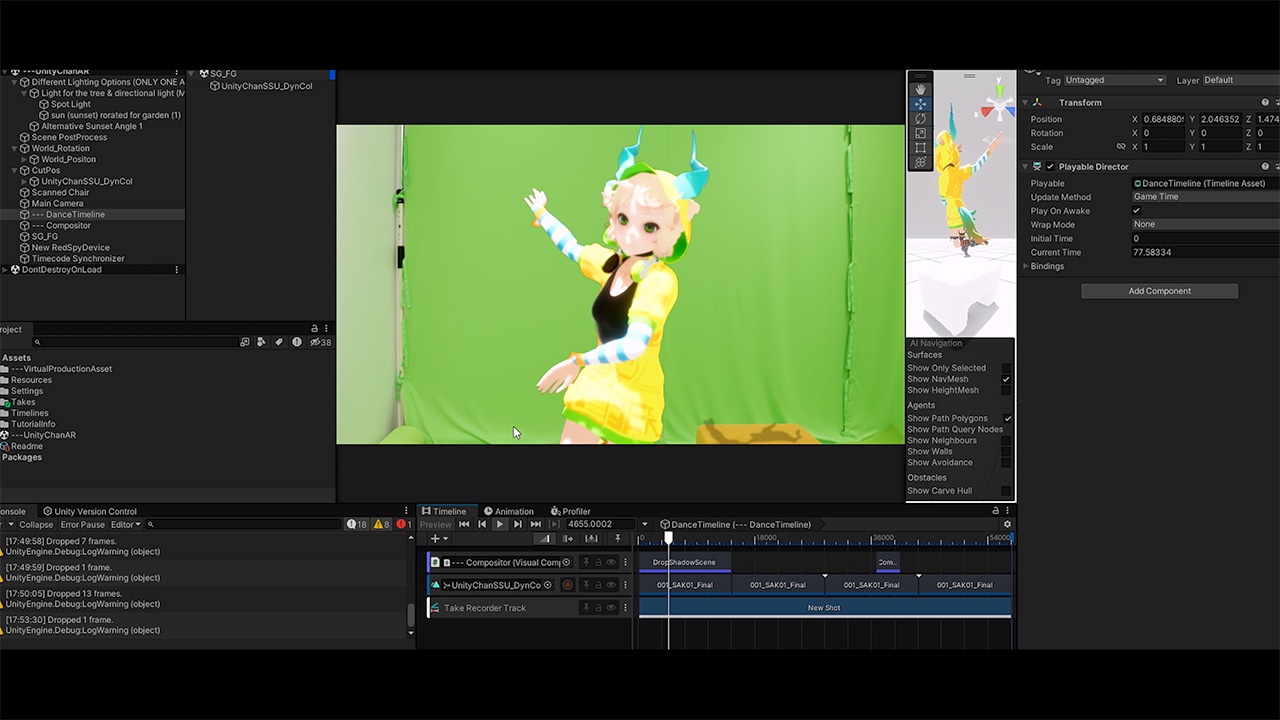Open Wrap Mode dropdown
1280x720 pixels.
point(1206,225)
